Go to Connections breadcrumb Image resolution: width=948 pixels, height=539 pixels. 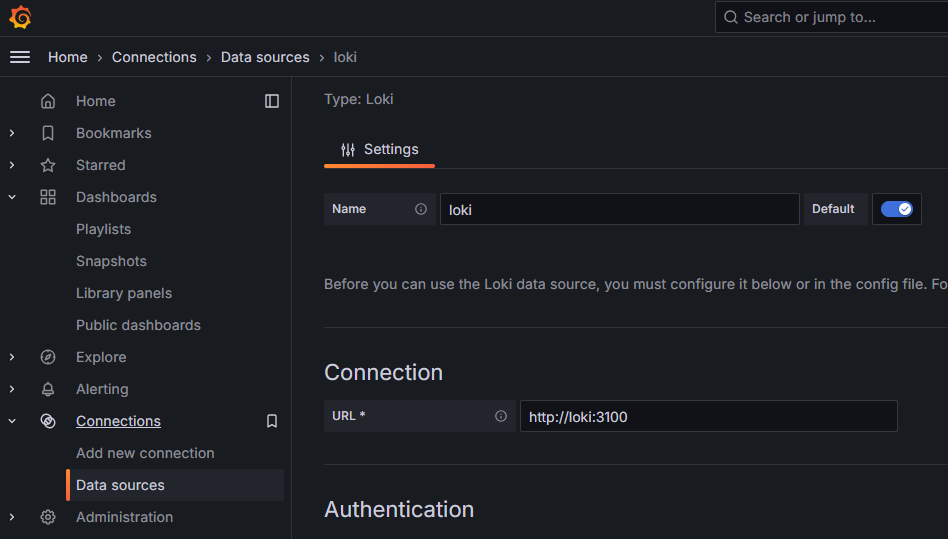pos(154,57)
